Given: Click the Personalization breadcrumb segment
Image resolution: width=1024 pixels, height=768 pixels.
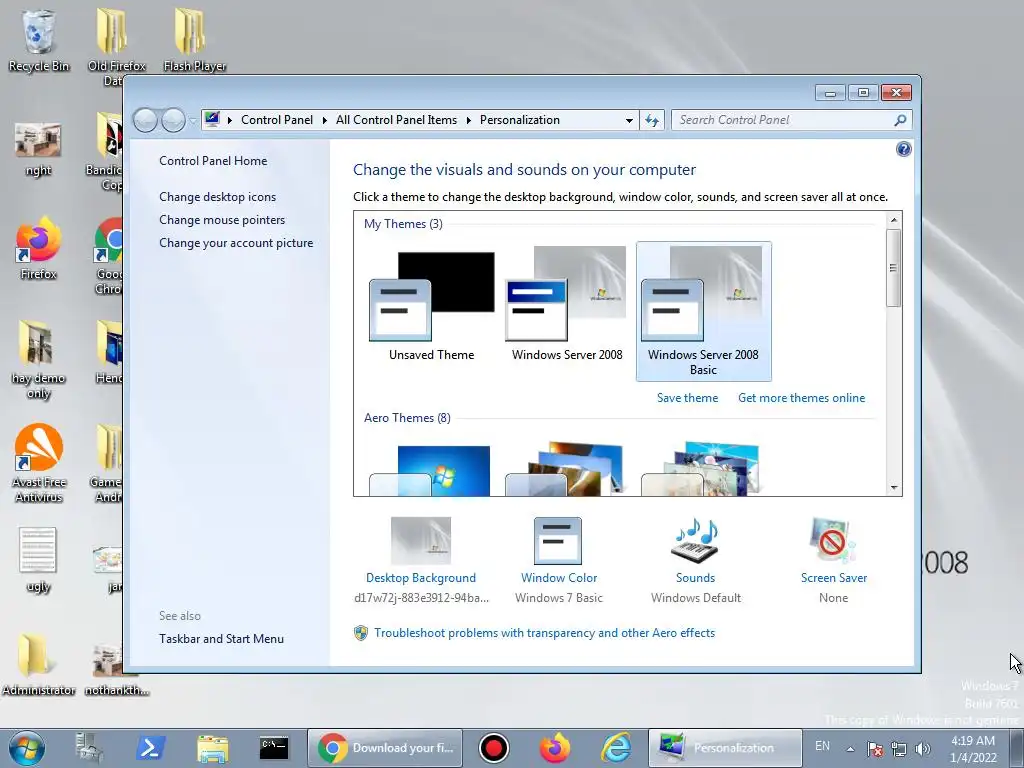Looking at the screenshot, I should (520, 120).
